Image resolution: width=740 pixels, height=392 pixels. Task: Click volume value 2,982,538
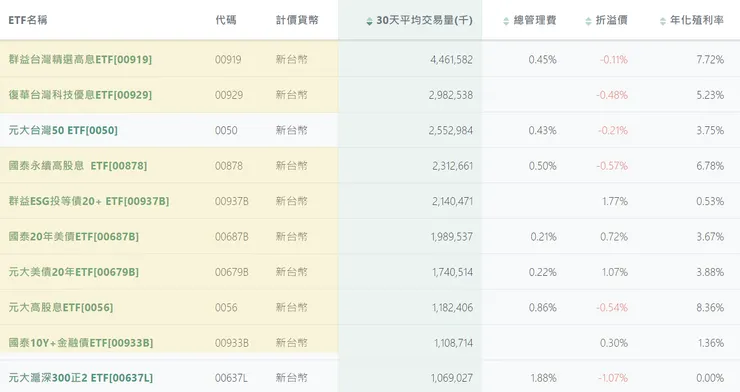pyautogui.click(x=451, y=95)
